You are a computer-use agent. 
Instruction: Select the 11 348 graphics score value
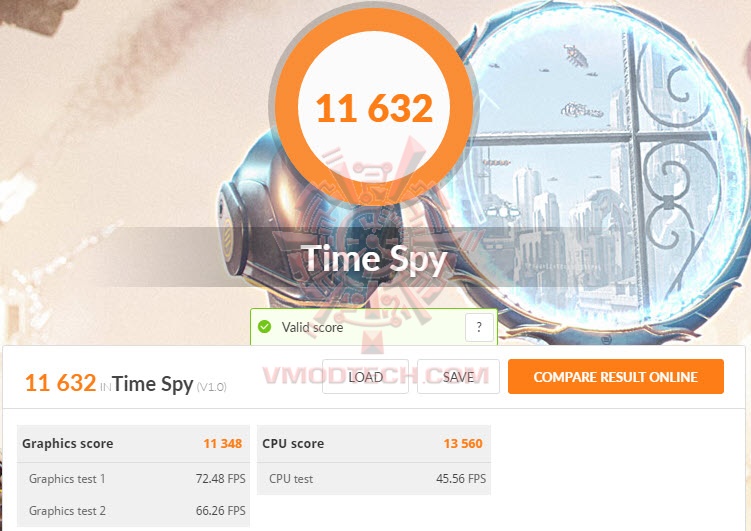[x=224, y=443]
